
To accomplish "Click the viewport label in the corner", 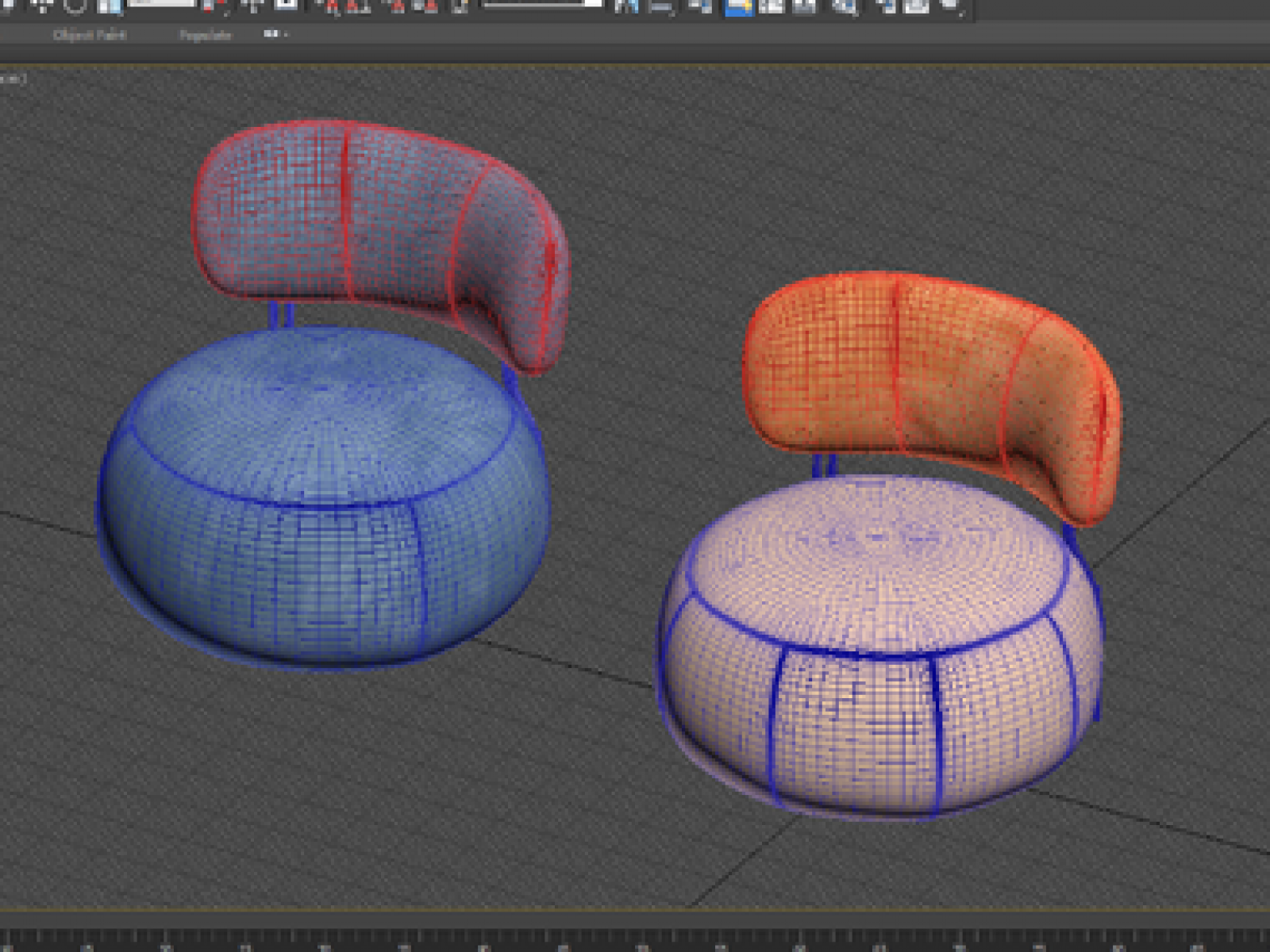I will pos(13,78).
